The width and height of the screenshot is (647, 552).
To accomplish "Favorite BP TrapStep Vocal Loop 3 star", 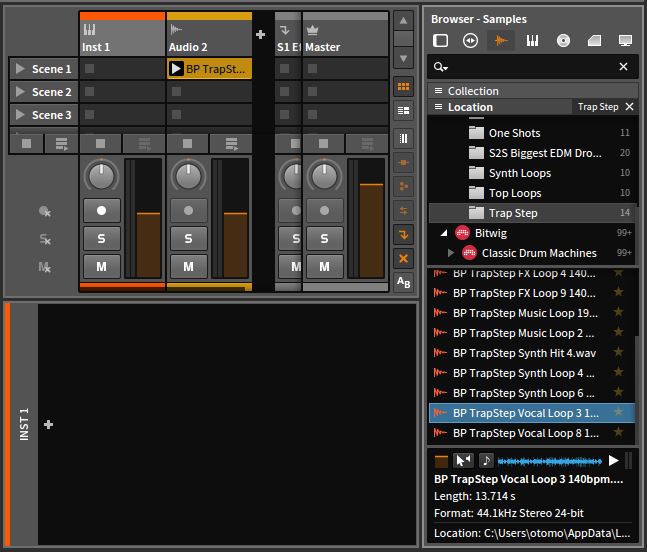I will coord(618,412).
